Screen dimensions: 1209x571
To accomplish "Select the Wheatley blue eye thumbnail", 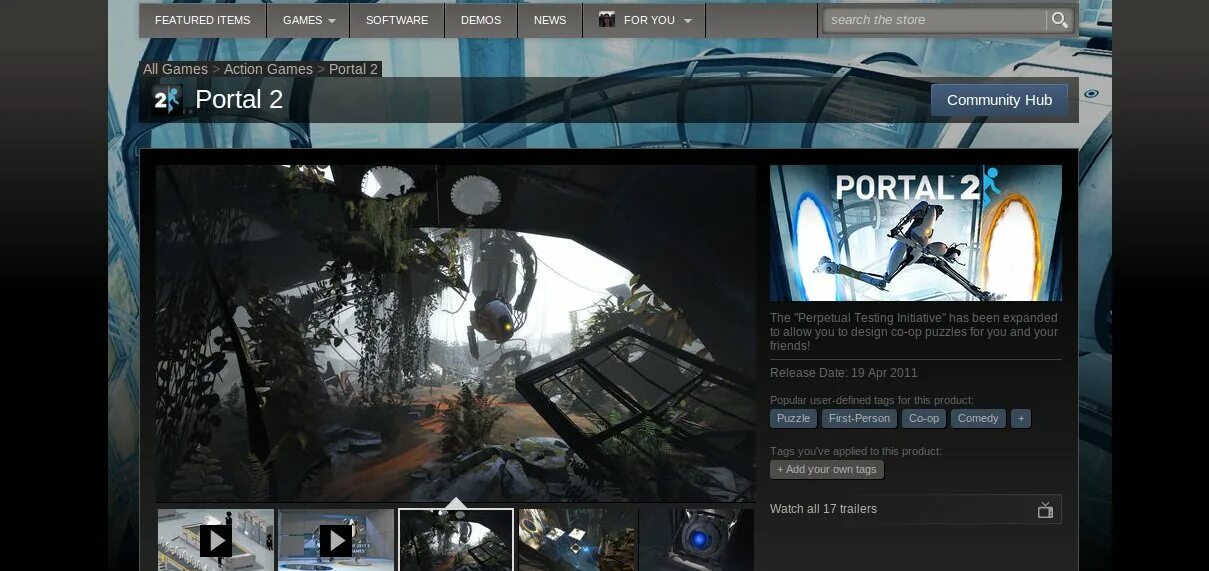I will coord(697,540).
